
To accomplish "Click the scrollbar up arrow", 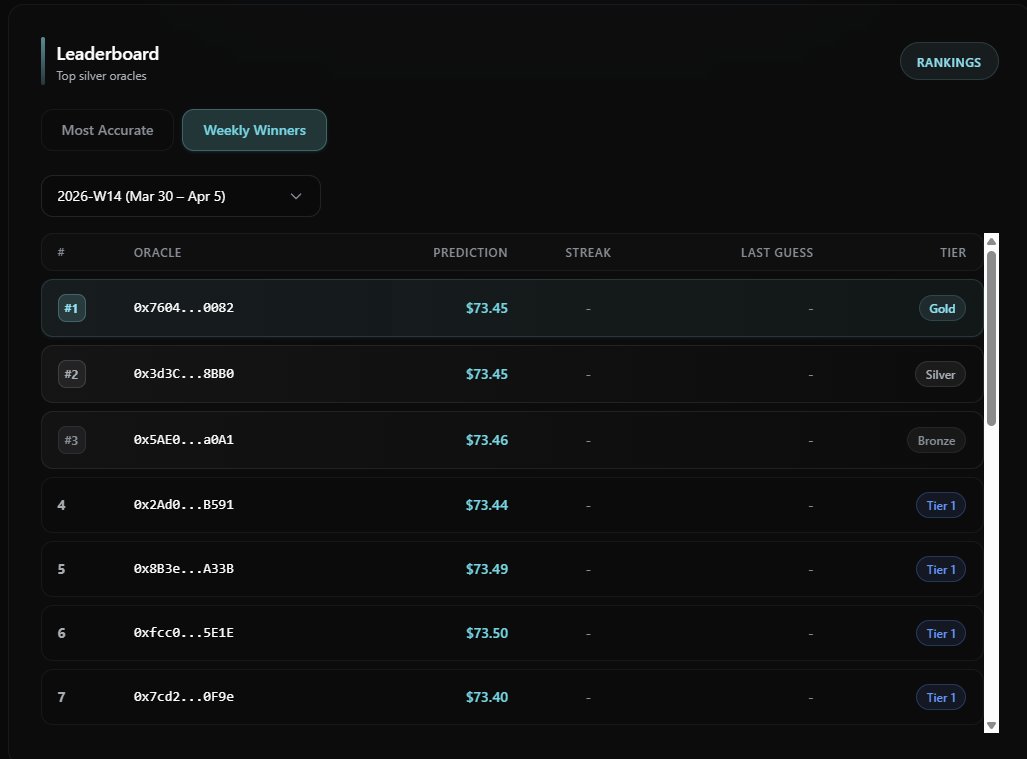I will coord(992,242).
